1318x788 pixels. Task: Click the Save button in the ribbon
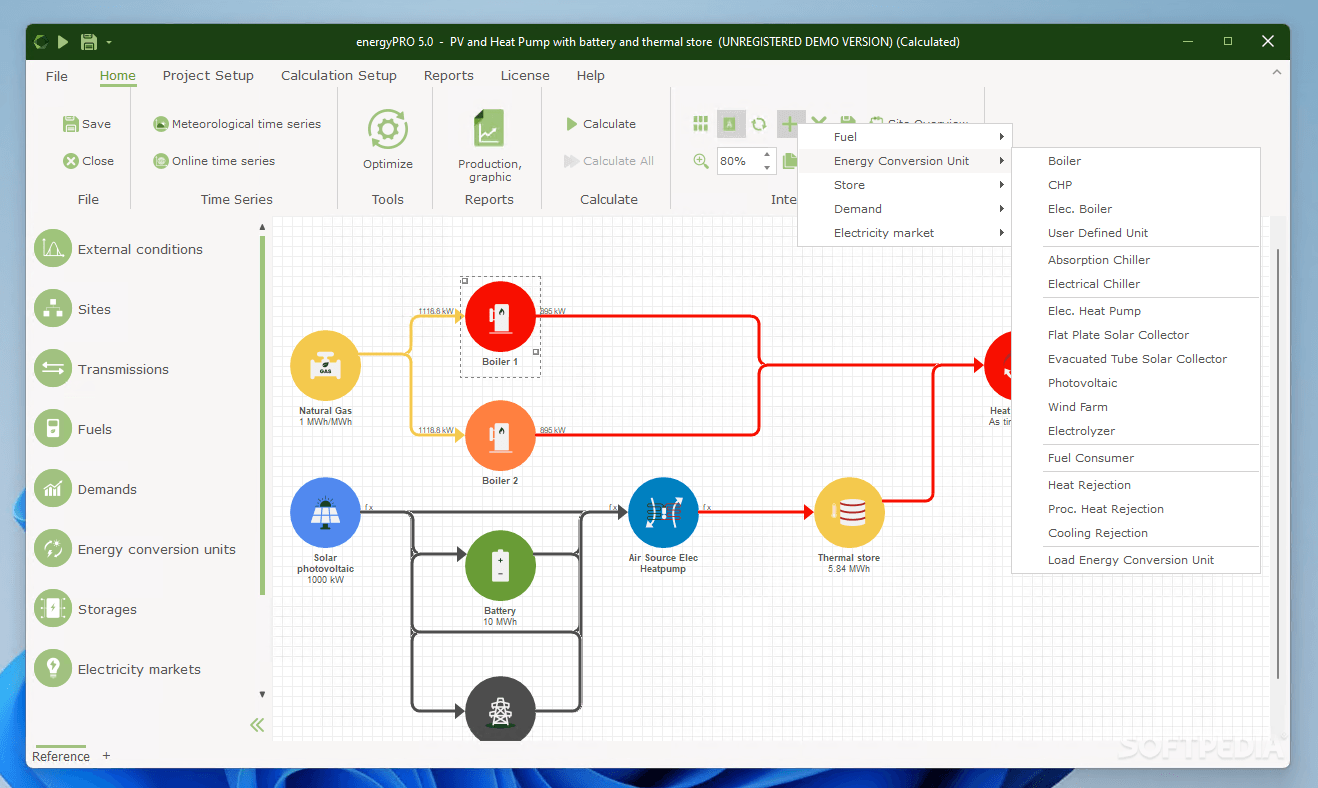click(x=87, y=124)
